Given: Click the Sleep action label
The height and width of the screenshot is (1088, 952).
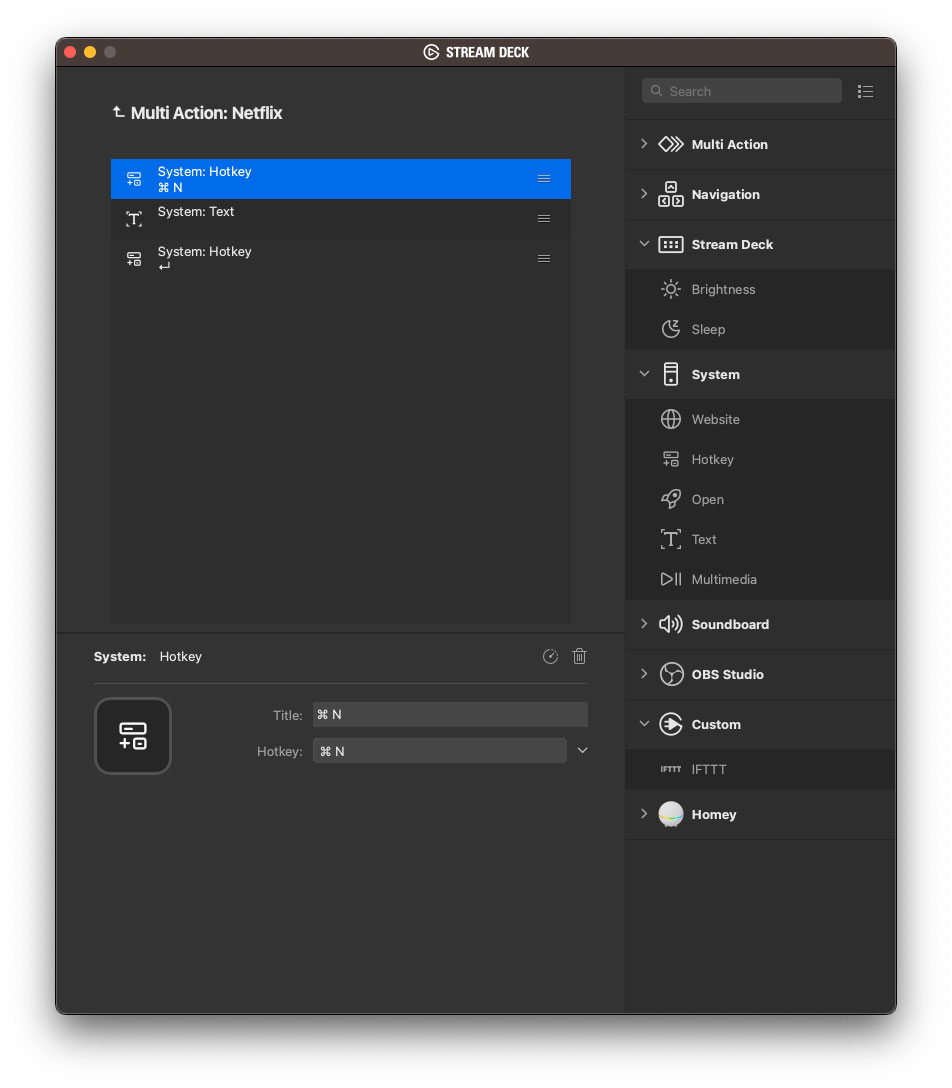Looking at the screenshot, I should click(x=708, y=330).
